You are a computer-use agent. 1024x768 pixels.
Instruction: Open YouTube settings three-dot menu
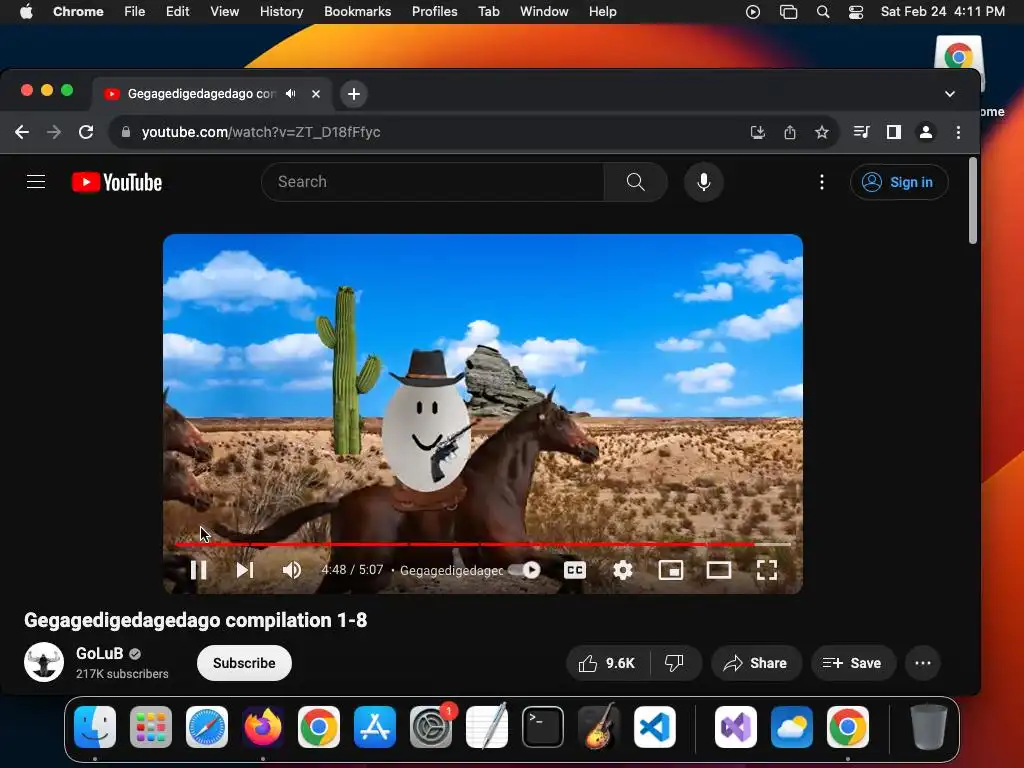[822, 182]
